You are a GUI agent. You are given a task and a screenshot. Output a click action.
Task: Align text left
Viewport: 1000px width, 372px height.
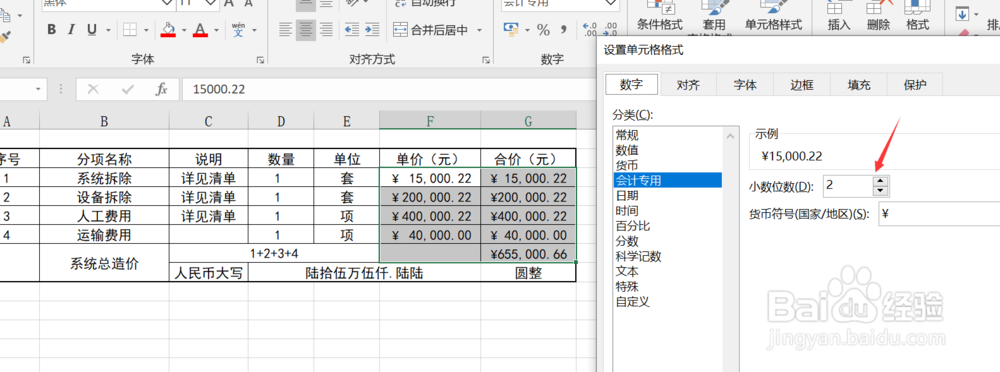(x=286, y=29)
